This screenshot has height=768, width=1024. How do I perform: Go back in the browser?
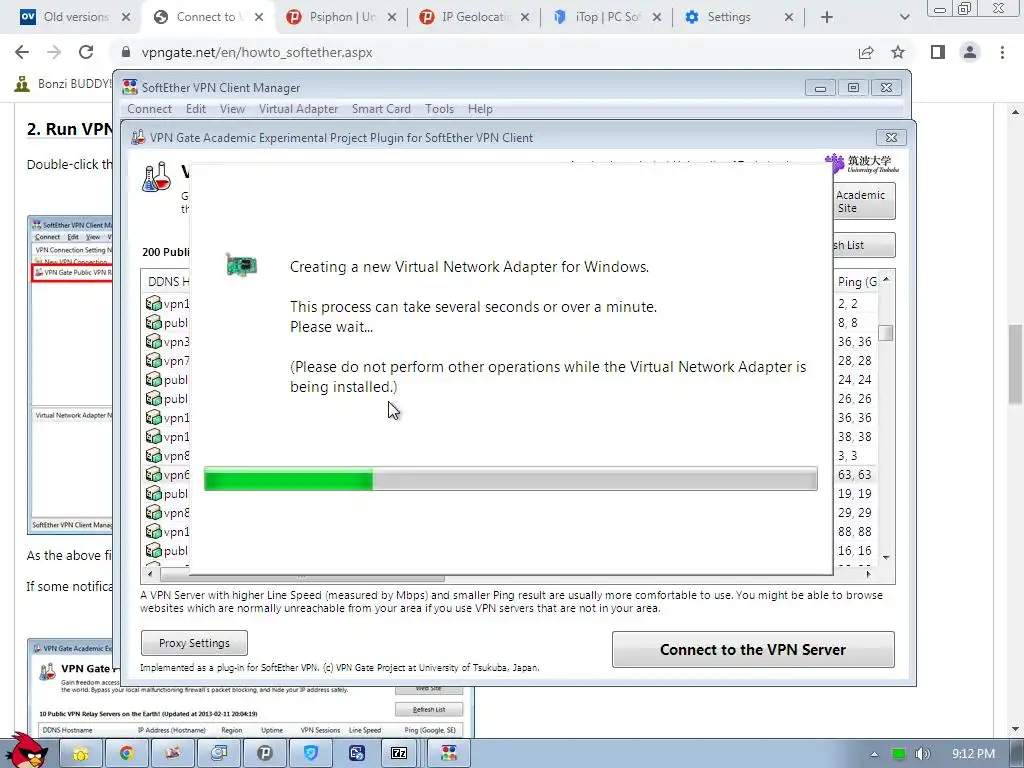[x=22, y=52]
